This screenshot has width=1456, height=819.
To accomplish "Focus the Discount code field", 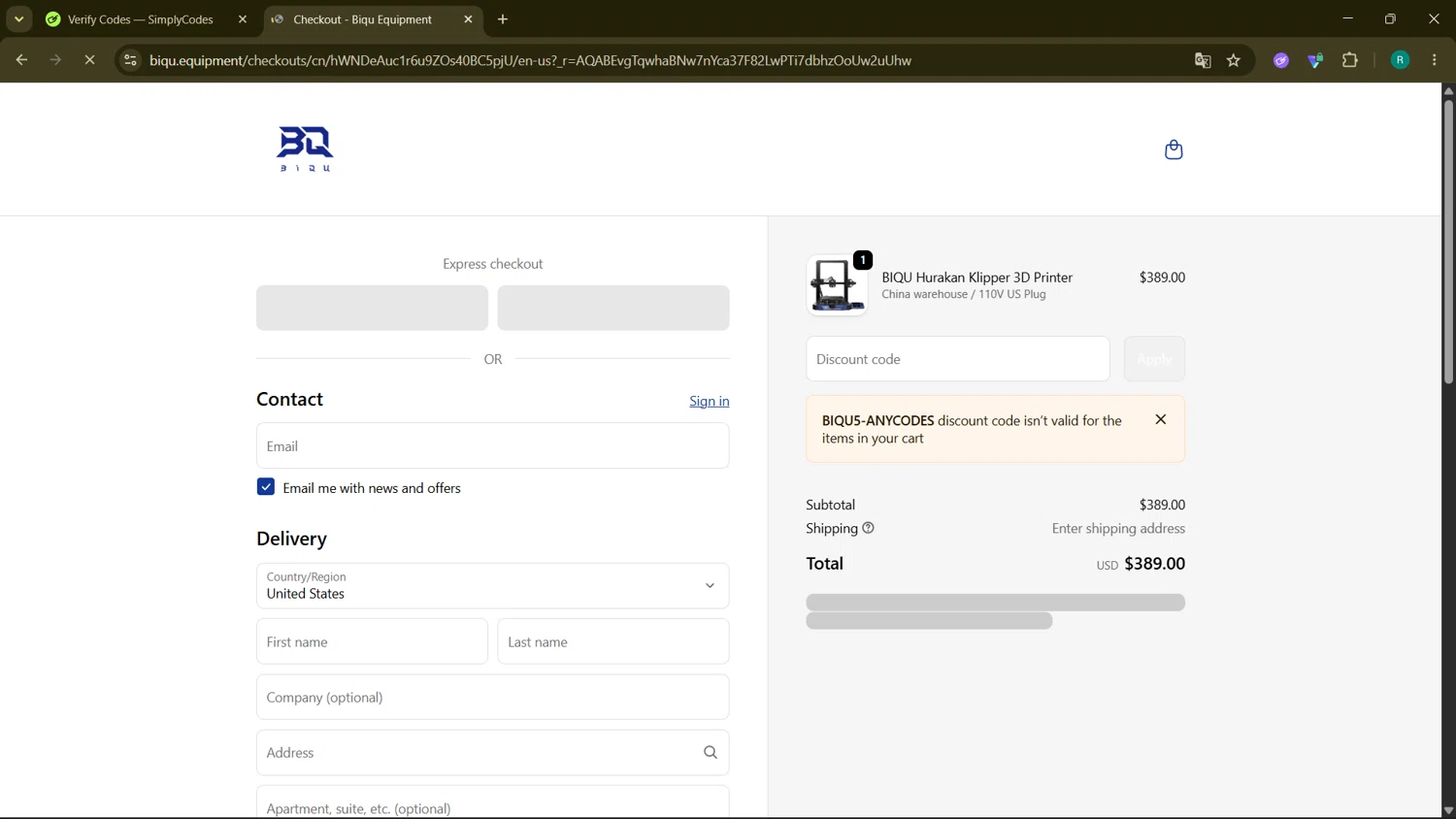I will pyautogui.click(x=958, y=359).
